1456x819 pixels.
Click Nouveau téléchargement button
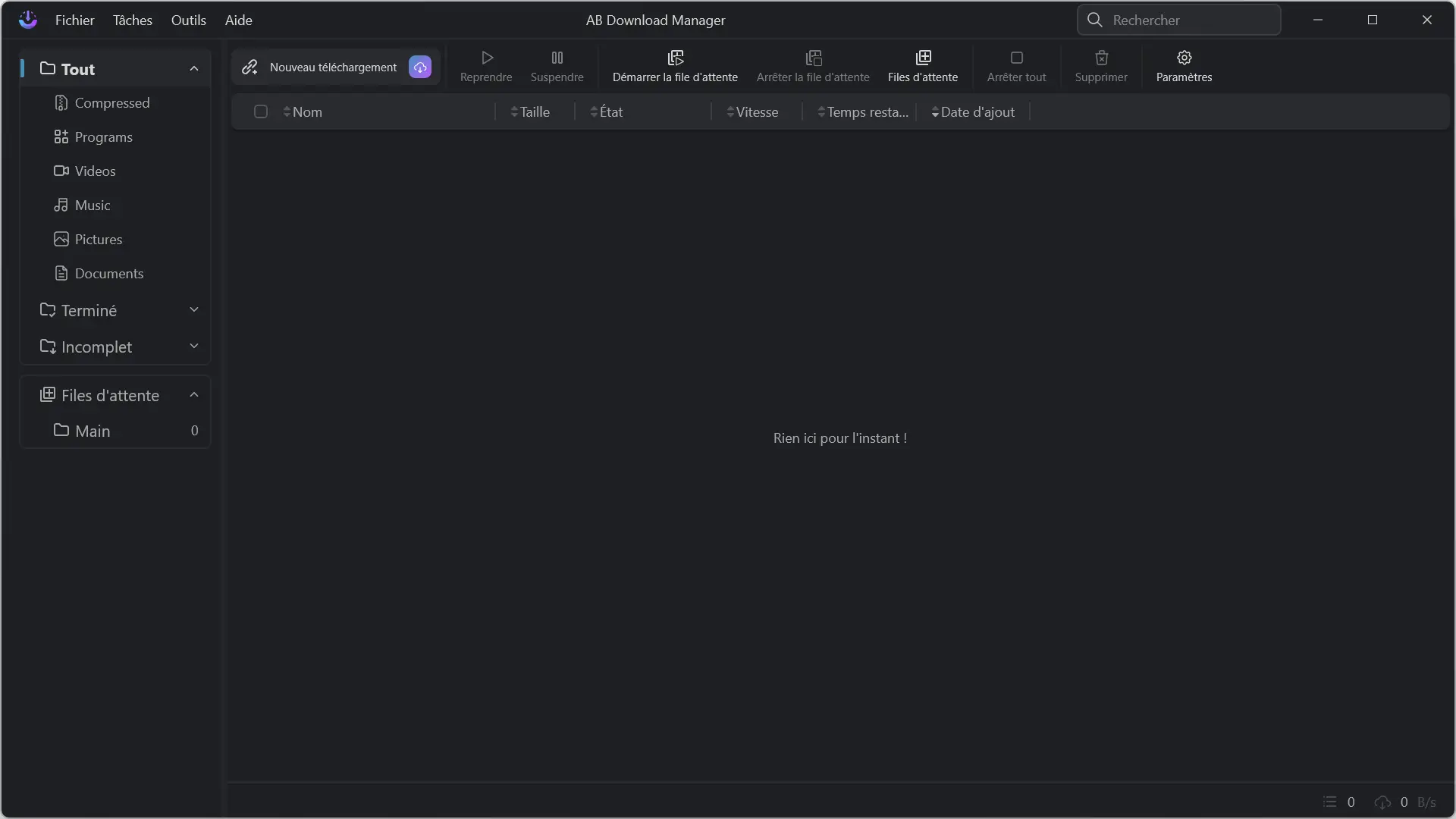coord(335,67)
